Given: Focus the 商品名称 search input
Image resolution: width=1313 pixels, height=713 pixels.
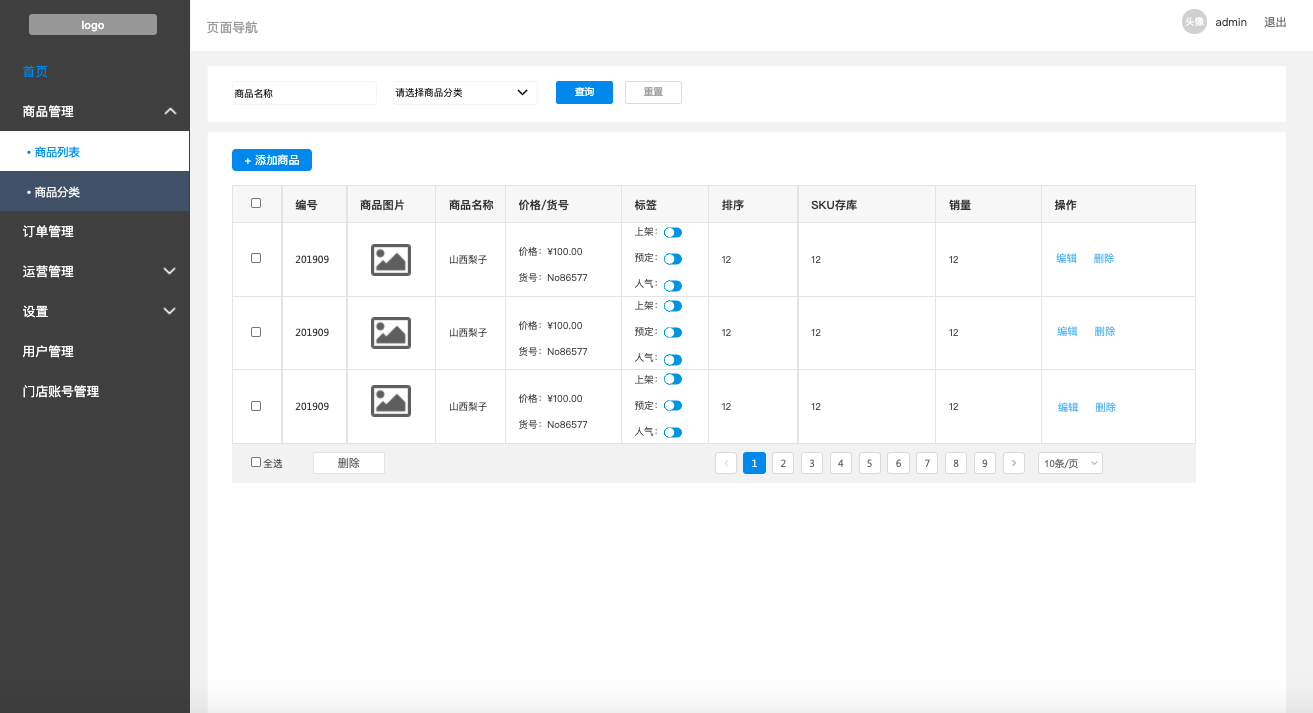Looking at the screenshot, I should [304, 93].
